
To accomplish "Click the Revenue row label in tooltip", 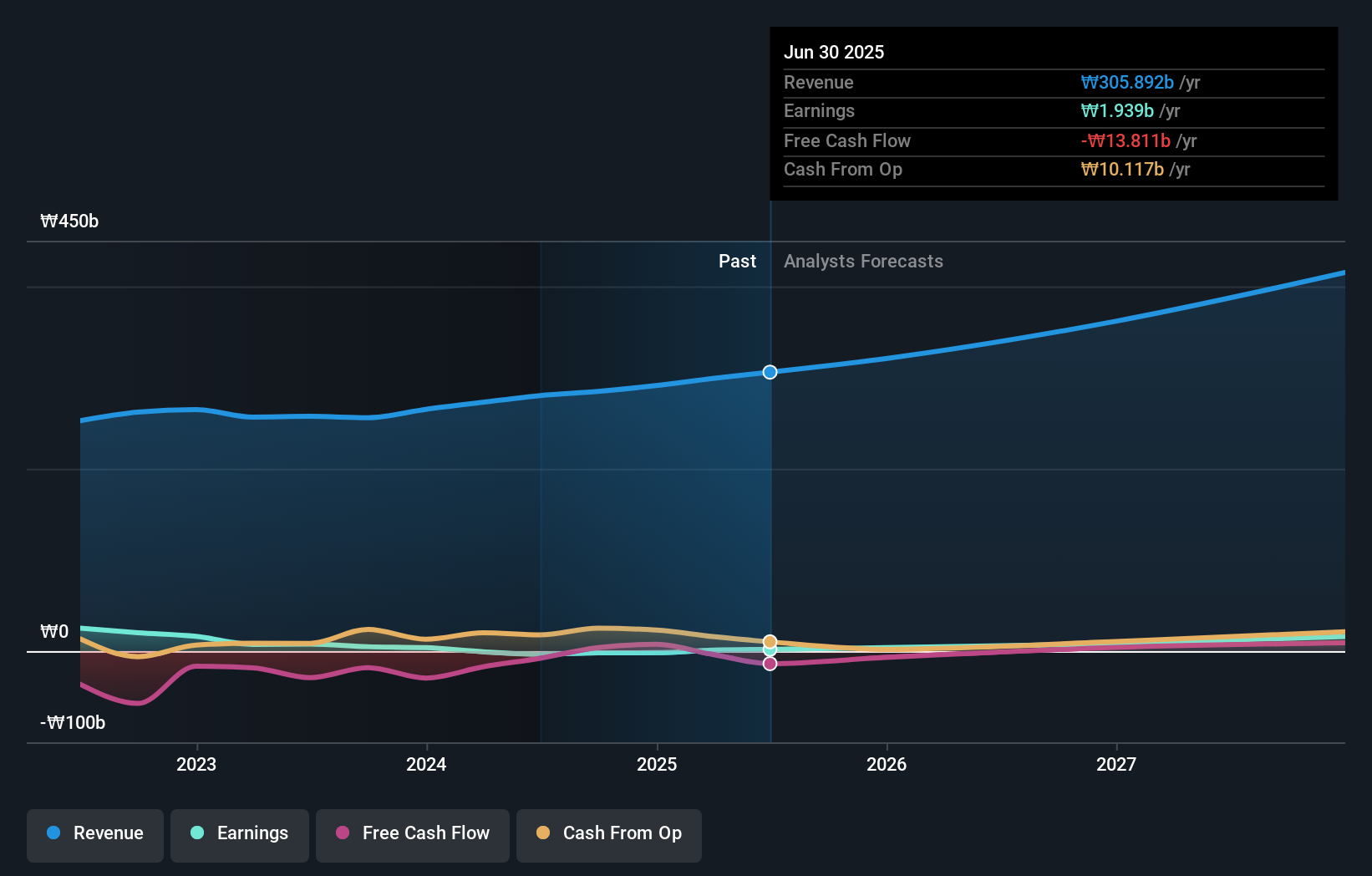I will coord(819,83).
